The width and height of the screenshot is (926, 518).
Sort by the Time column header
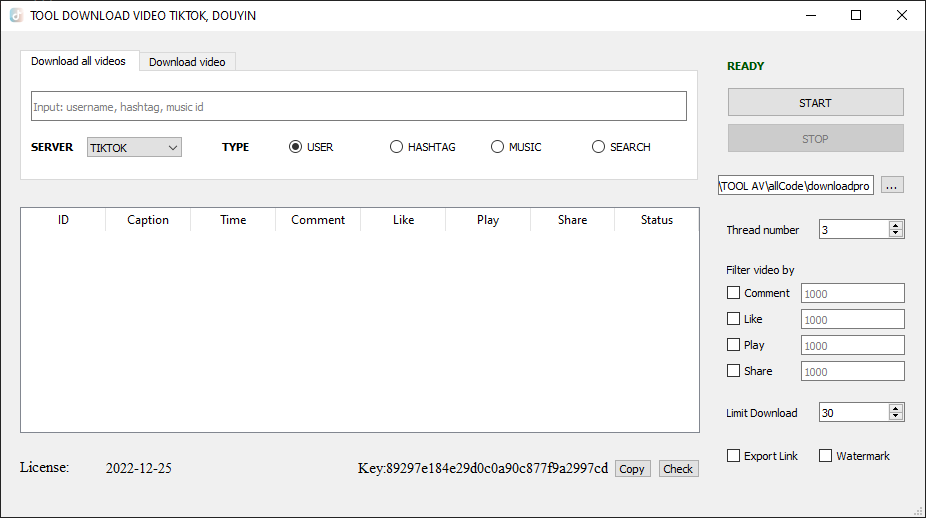(233, 220)
